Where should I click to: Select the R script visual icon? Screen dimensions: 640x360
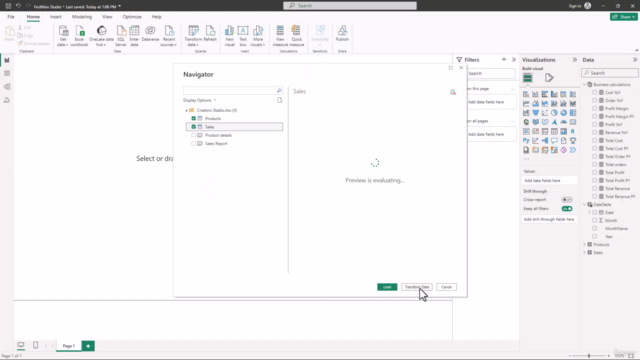click(573, 131)
